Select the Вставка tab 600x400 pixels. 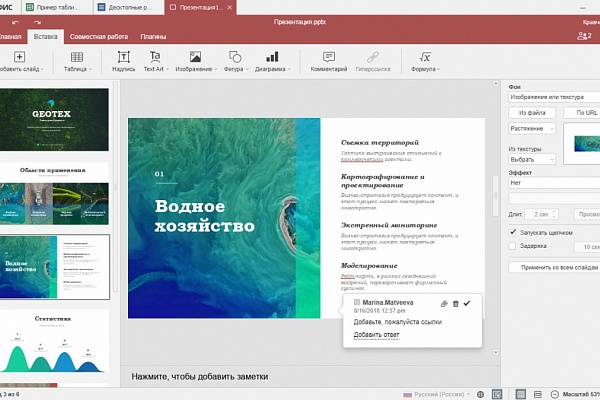click(x=46, y=37)
